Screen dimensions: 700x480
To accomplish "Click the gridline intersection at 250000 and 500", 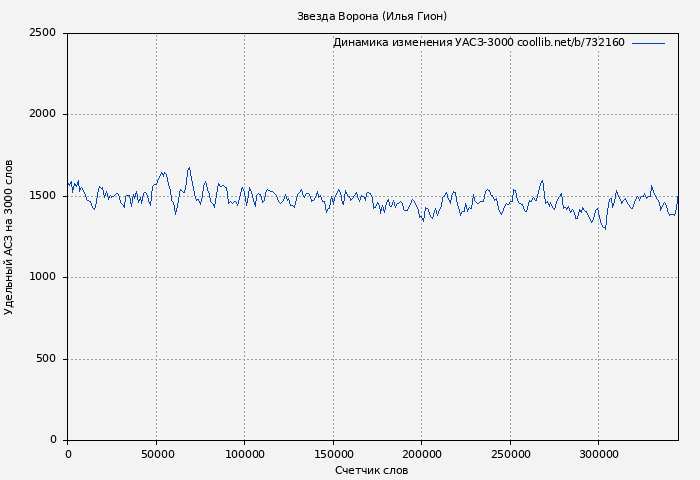I will (510, 359).
